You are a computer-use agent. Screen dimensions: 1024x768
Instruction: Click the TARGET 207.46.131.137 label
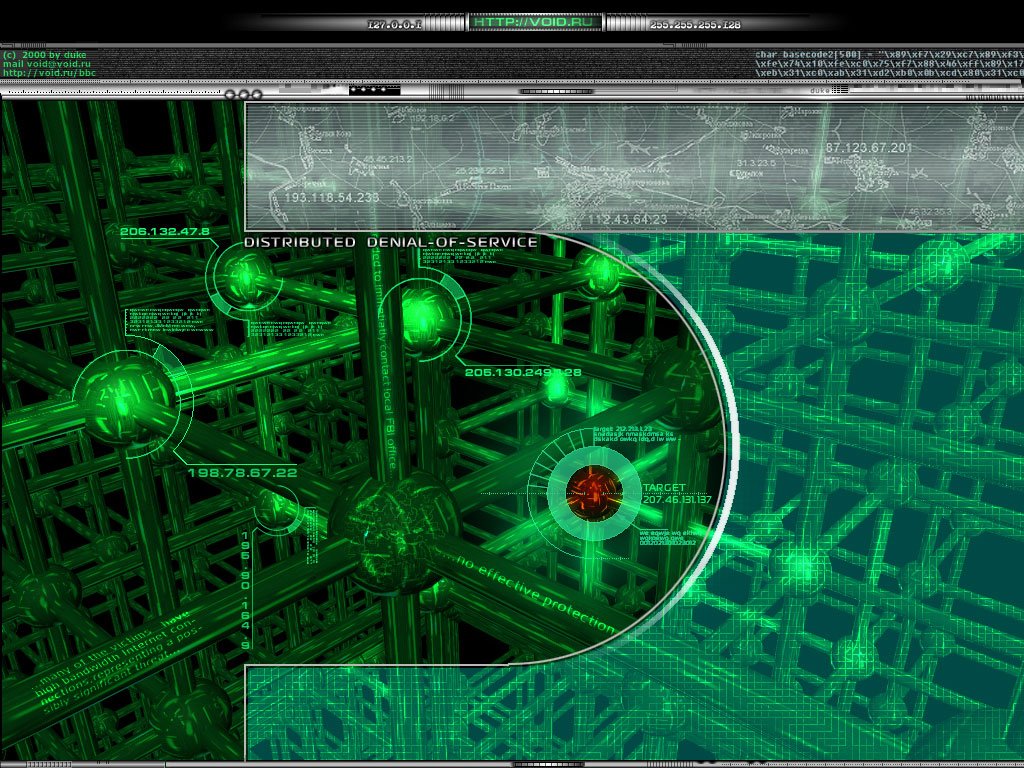click(x=676, y=494)
